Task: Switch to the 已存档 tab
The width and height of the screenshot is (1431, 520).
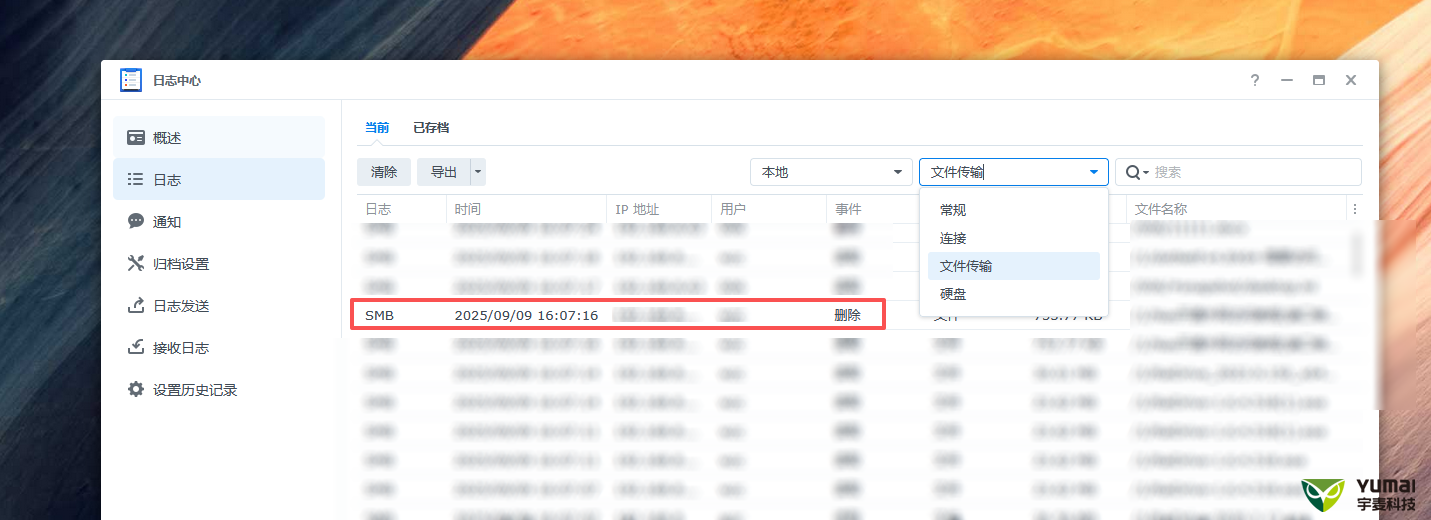Action: (431, 128)
